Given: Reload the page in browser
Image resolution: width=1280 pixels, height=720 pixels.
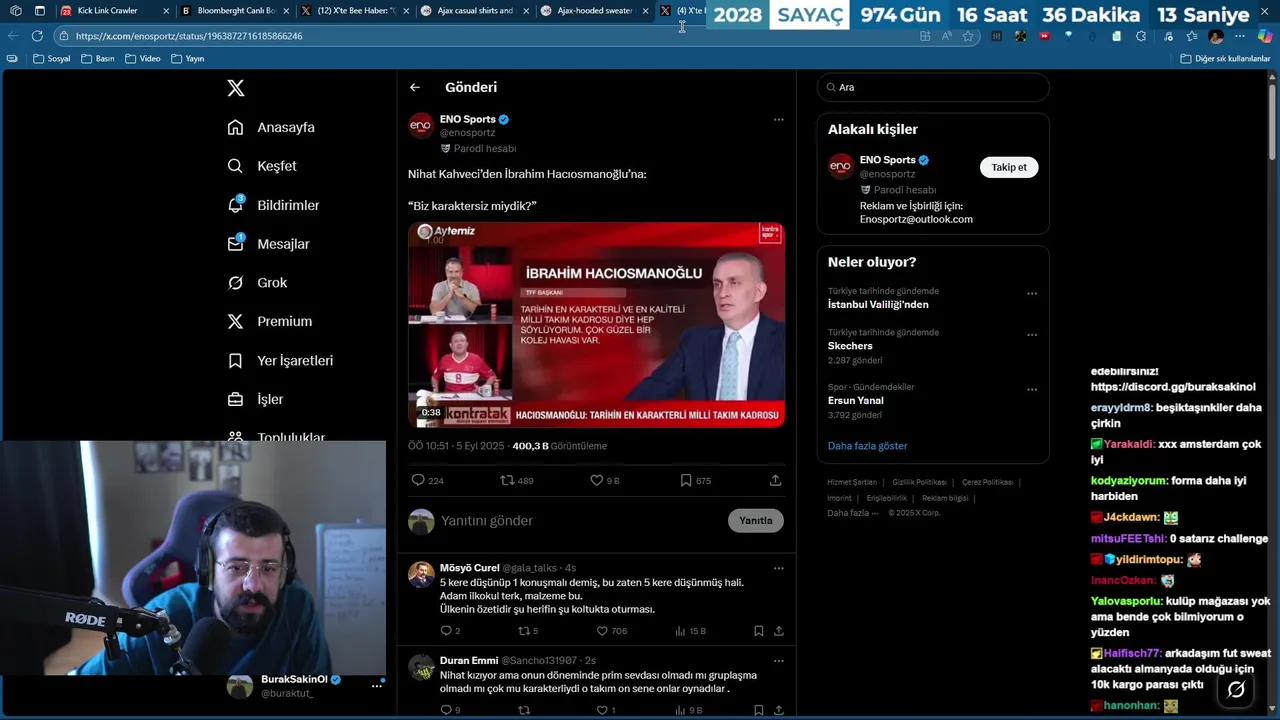Looking at the screenshot, I should (37, 35).
